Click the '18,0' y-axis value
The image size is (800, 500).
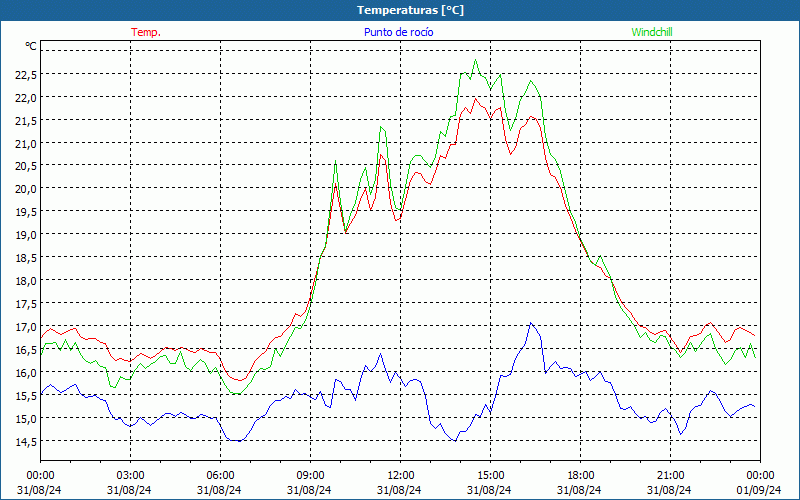click(x=26, y=281)
